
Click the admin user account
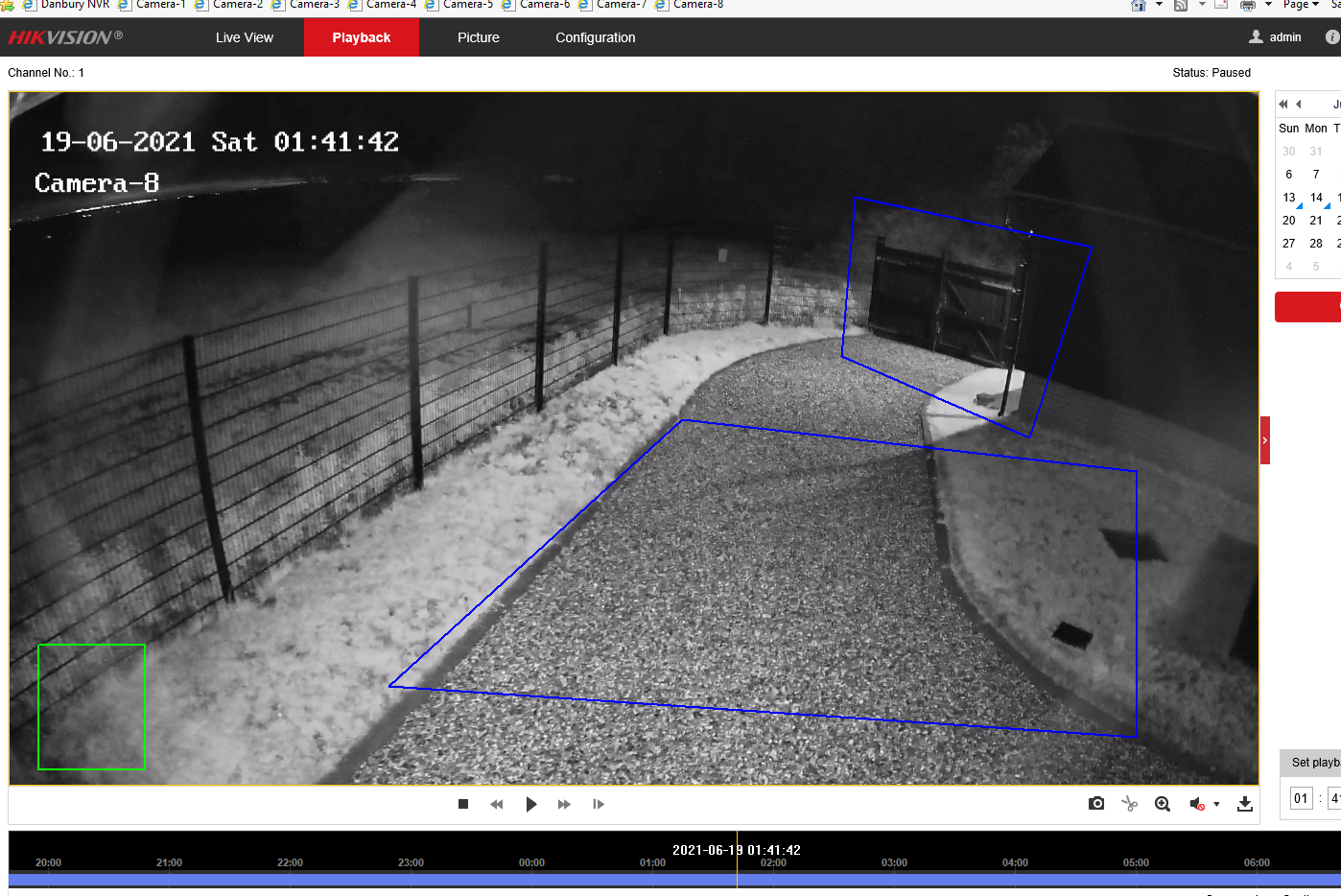tap(1276, 37)
